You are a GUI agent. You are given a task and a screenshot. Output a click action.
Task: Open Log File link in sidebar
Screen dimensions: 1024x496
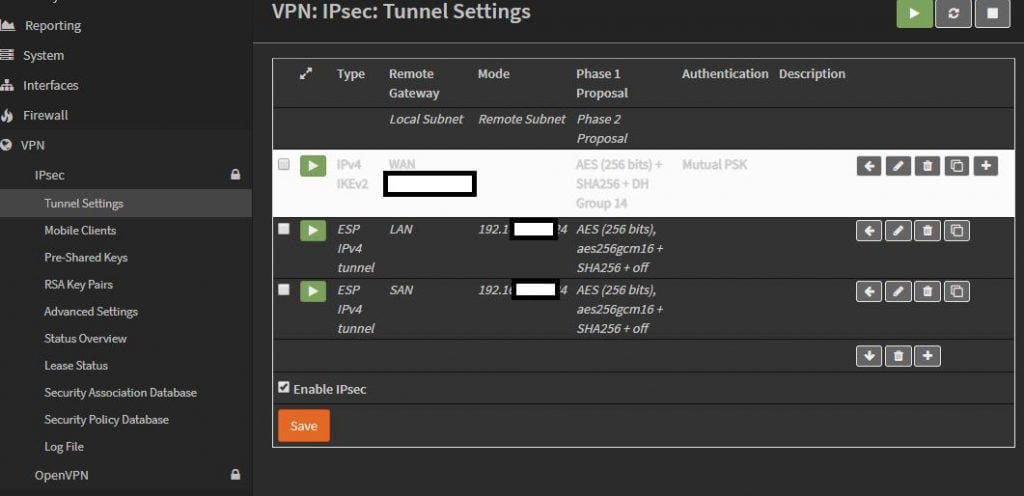(64, 446)
